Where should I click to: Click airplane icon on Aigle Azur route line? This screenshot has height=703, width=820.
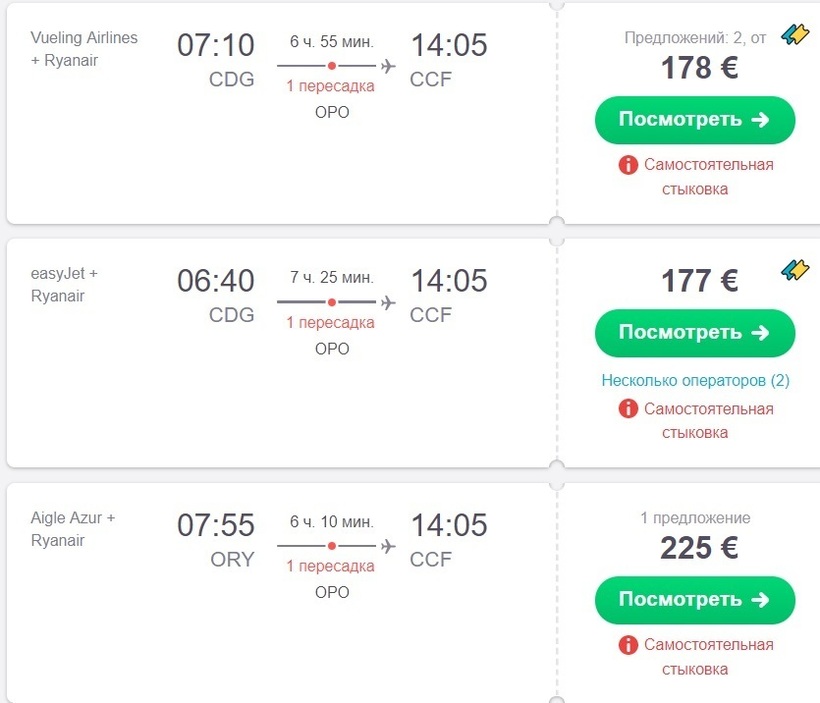(x=388, y=546)
